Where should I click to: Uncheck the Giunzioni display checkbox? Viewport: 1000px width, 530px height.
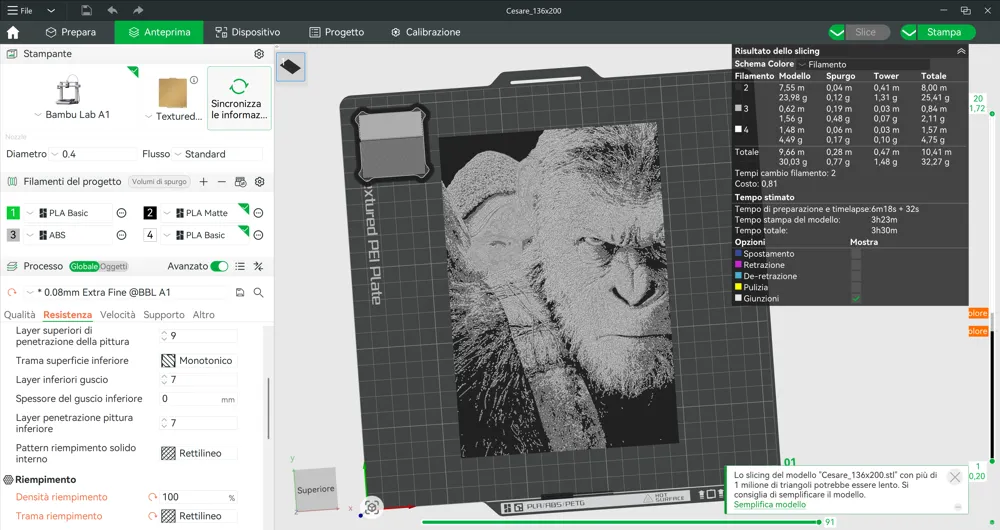(856, 298)
